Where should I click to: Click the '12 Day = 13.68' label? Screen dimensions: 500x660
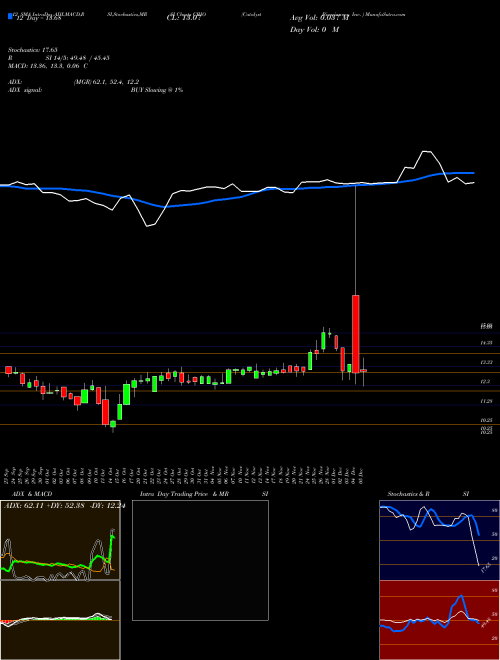click(40, 18)
